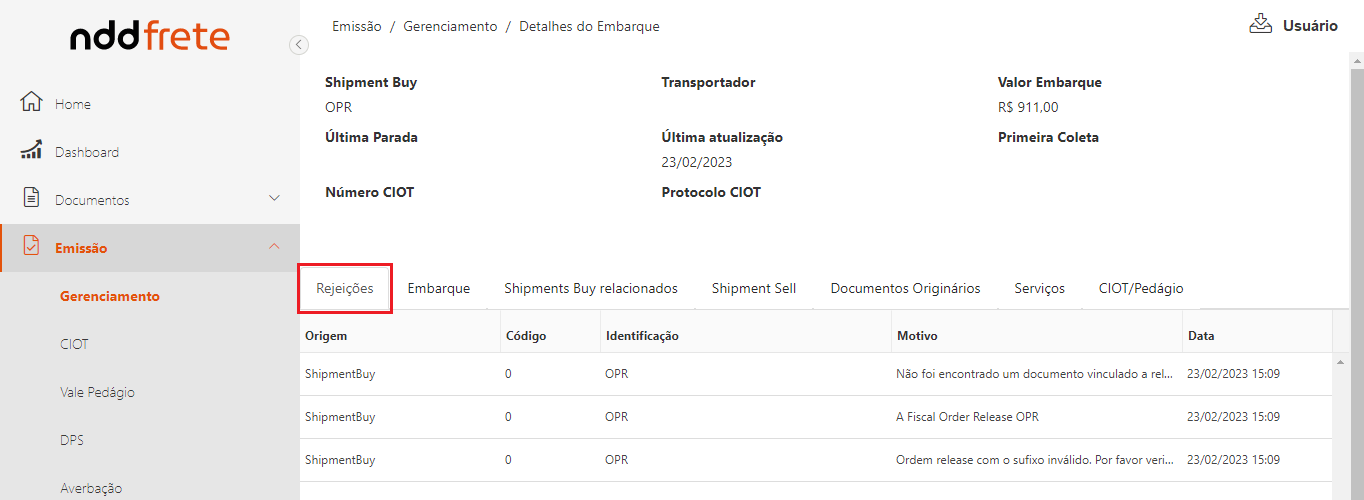Go to Gerenciamento in the breadcrumb
Screen dimensions: 1364x500
tap(450, 27)
